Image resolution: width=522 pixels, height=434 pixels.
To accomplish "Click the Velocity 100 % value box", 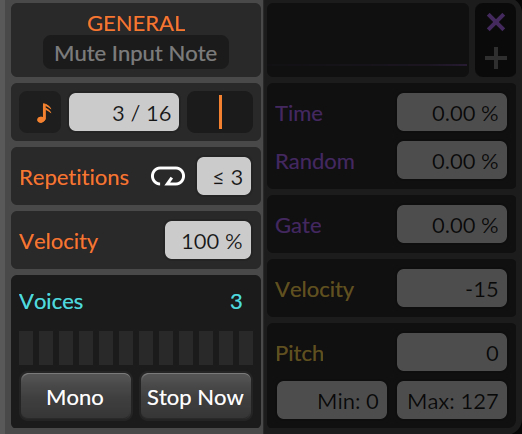I will coord(208,240).
